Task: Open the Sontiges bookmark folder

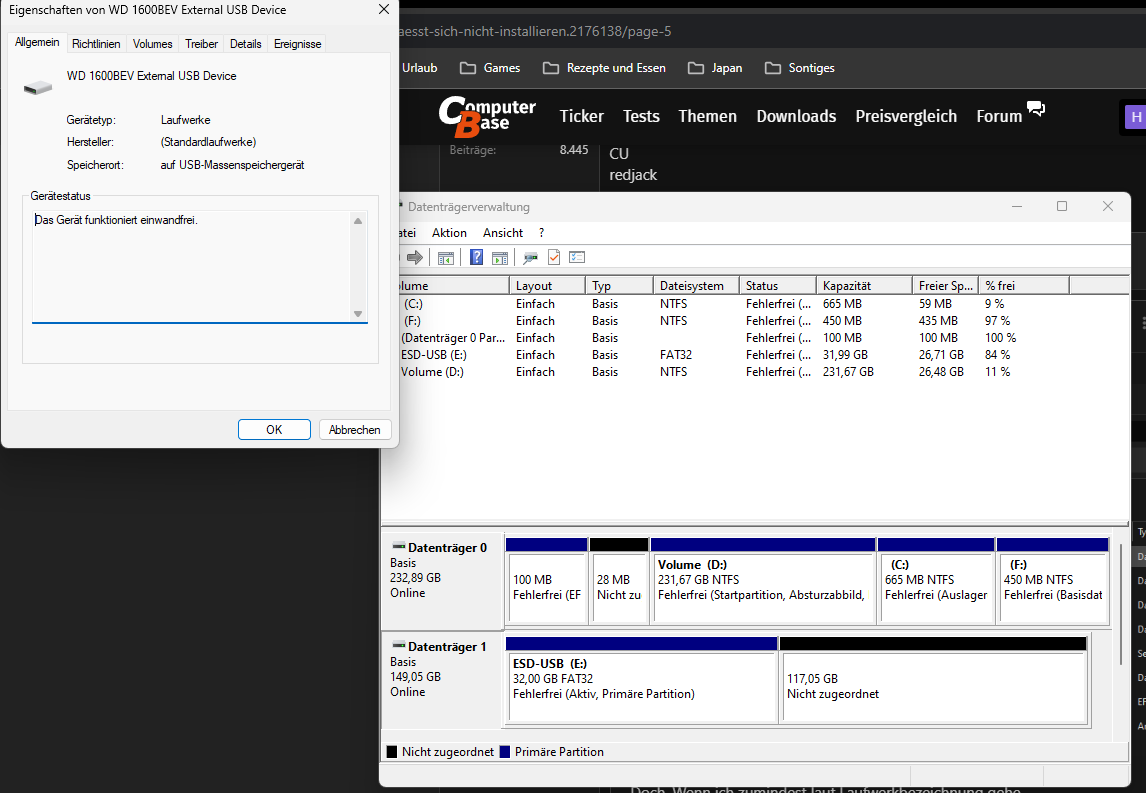Action: [800, 68]
